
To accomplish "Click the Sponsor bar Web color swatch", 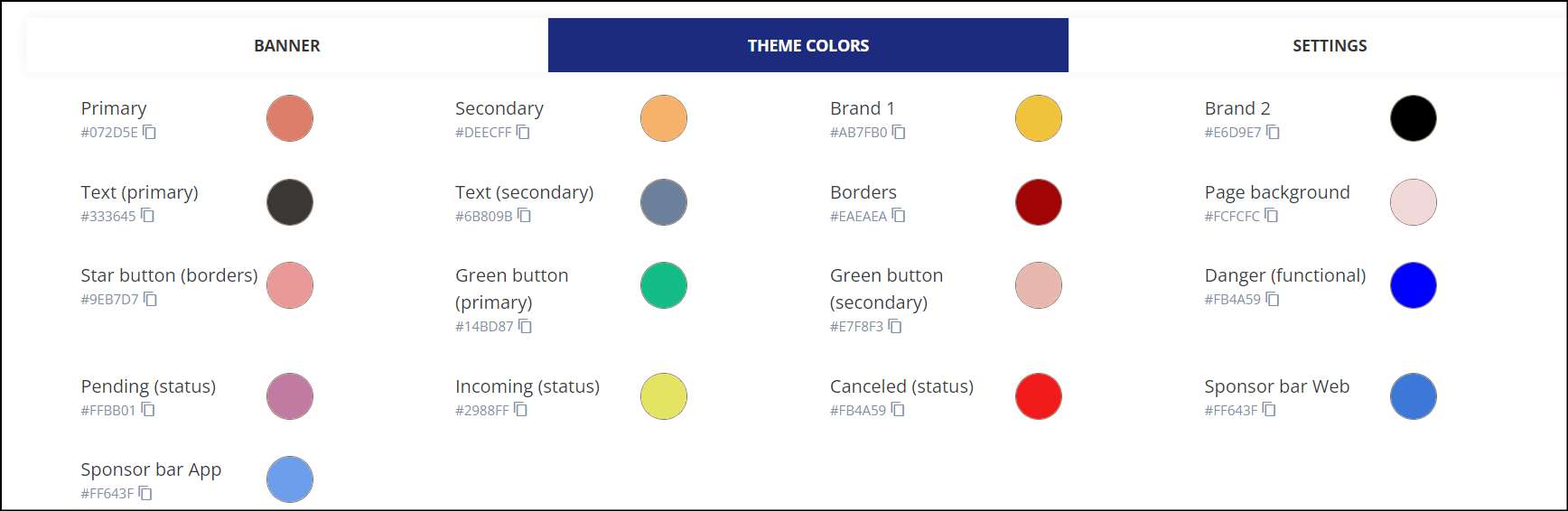I will click(x=1414, y=396).
